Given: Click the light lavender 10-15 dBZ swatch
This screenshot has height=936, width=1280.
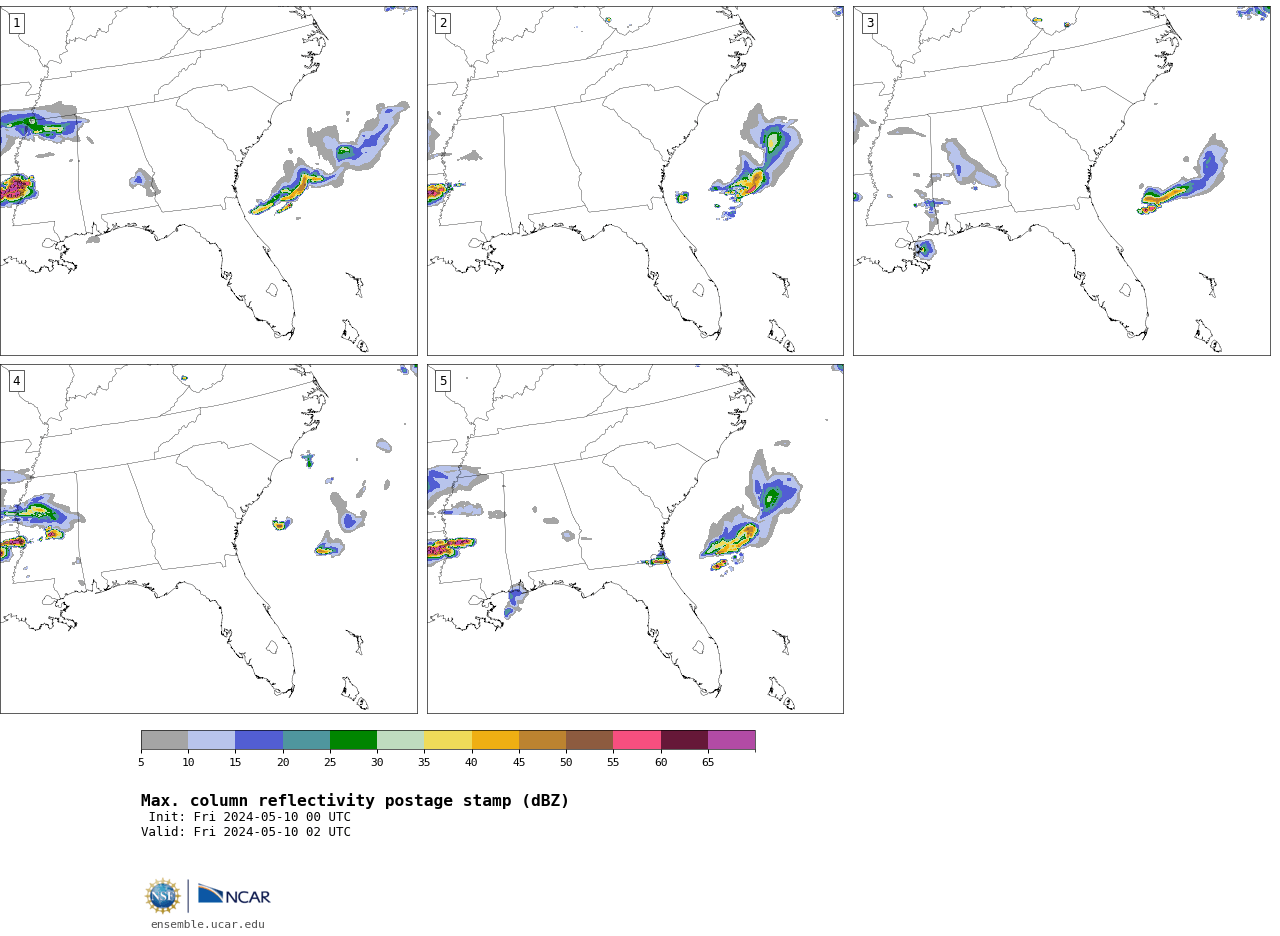Looking at the screenshot, I should [211, 740].
